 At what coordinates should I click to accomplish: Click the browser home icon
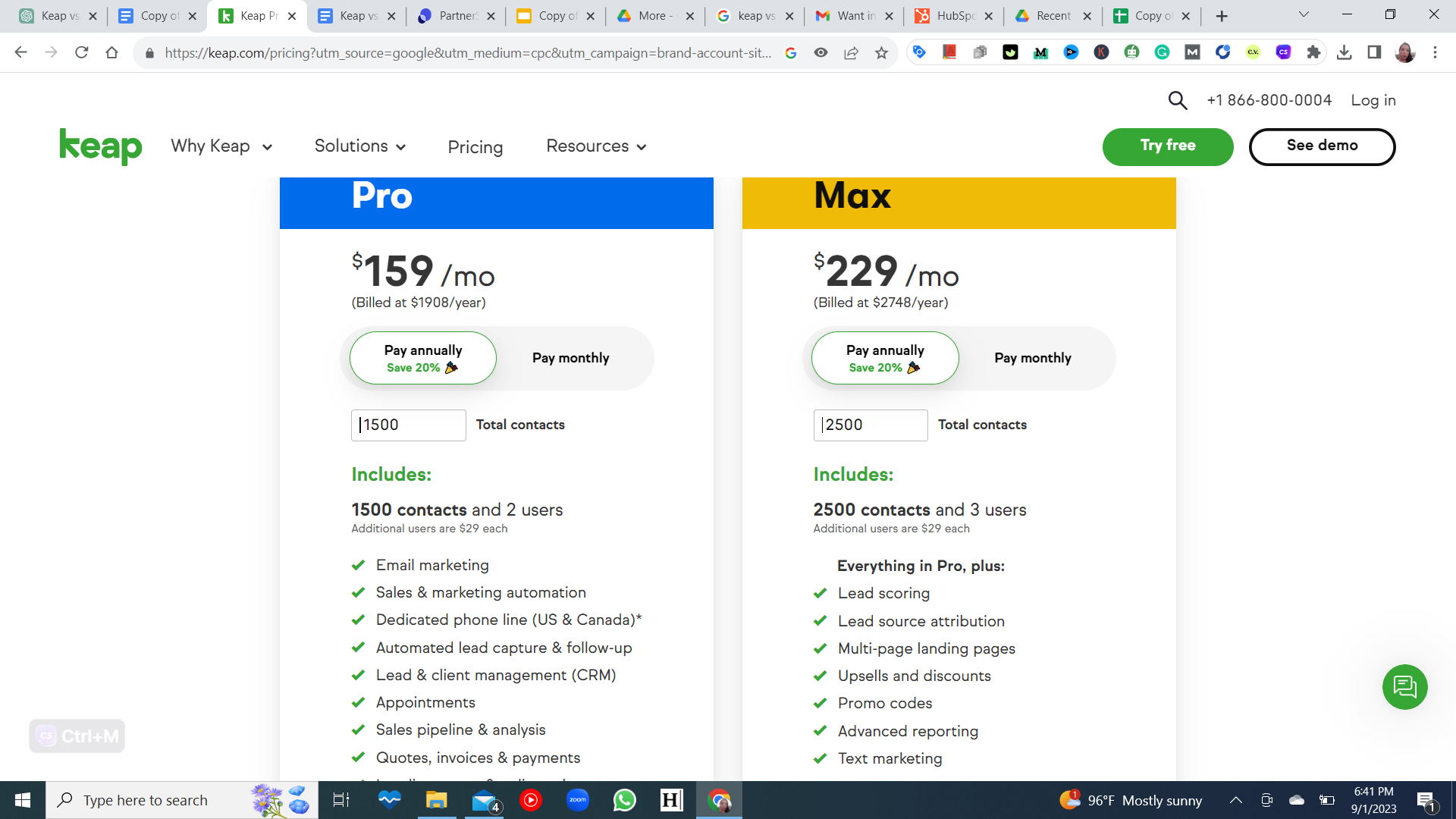[x=111, y=52]
